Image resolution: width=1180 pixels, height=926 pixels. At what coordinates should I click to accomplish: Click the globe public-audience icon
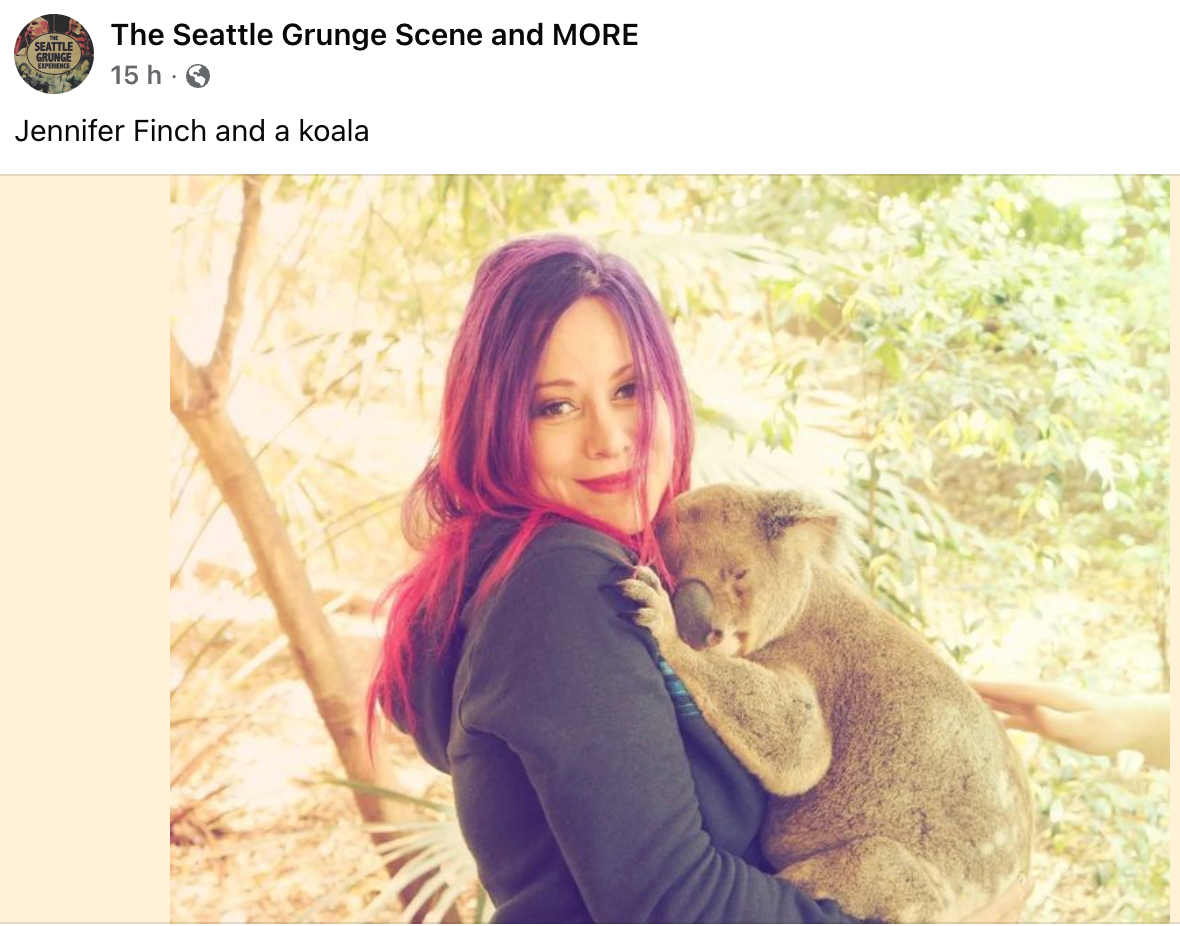point(198,76)
